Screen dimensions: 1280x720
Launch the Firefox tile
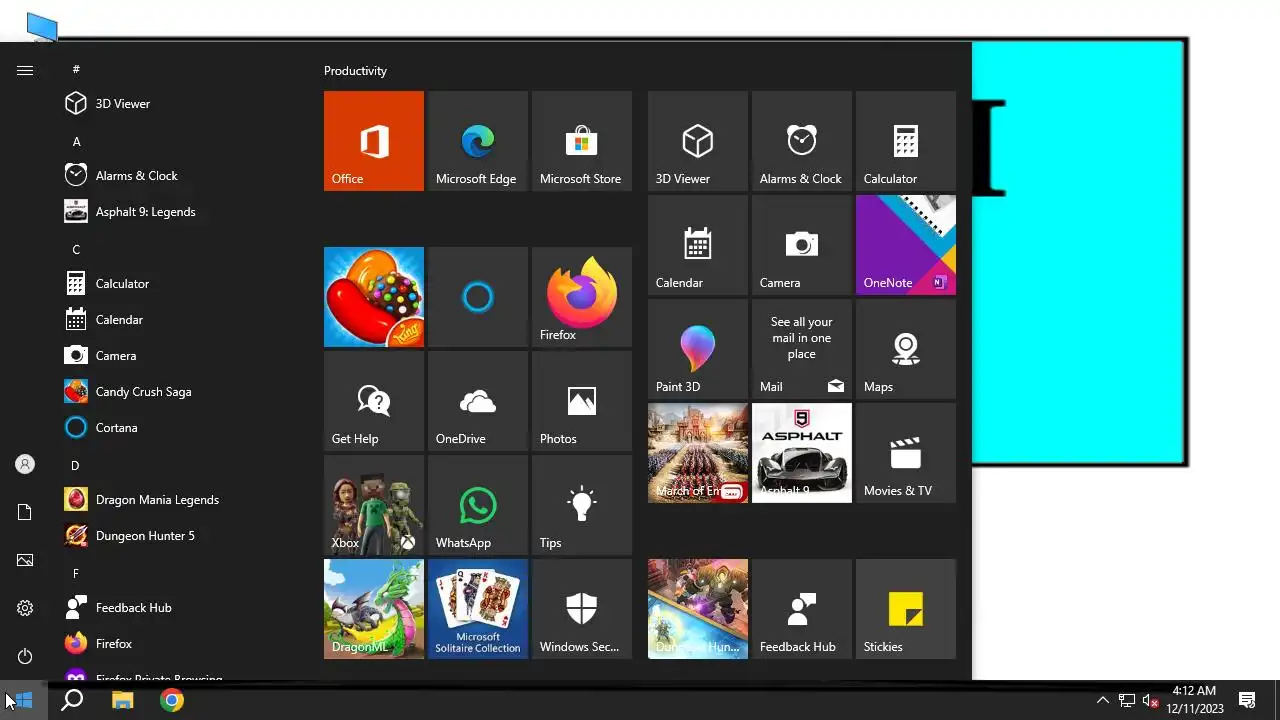[x=582, y=297]
